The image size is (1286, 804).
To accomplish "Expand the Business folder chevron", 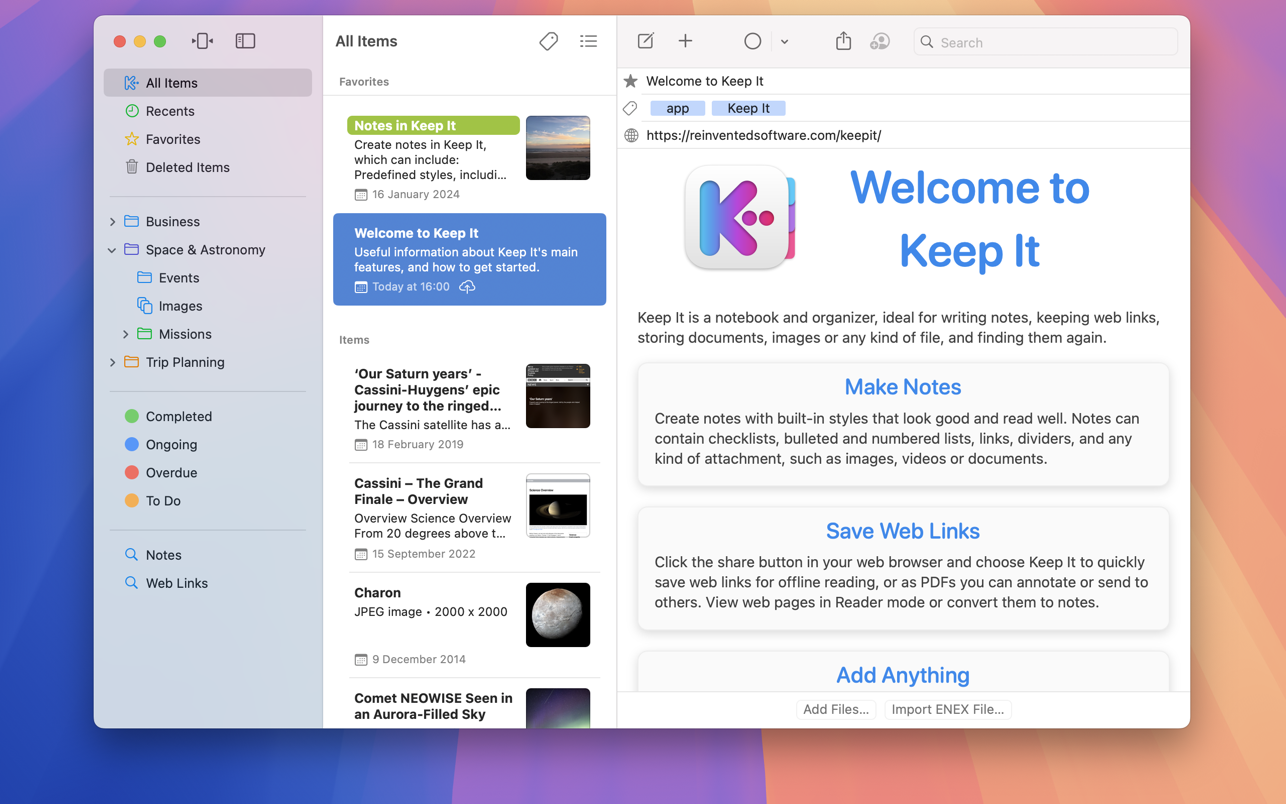I will [112, 222].
